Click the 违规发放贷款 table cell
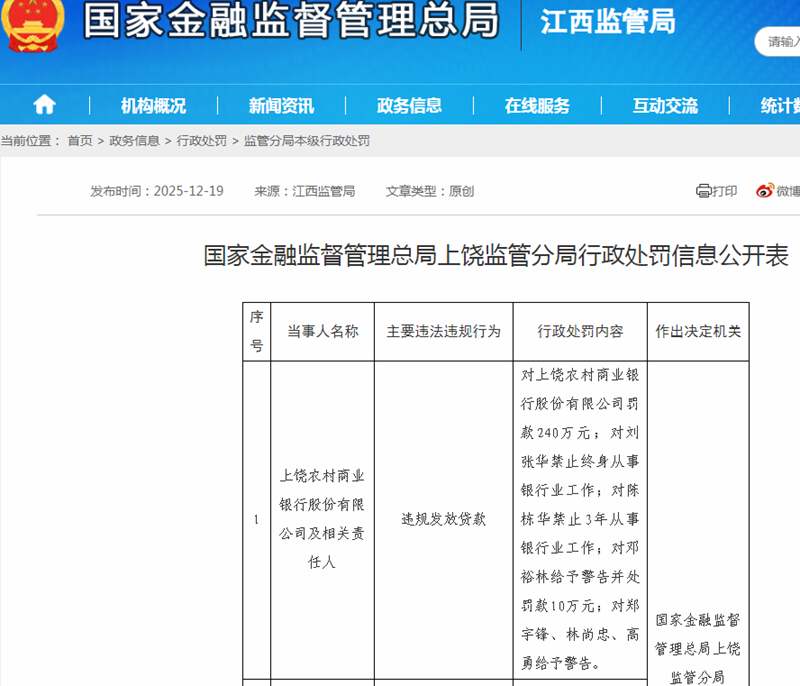The height and width of the screenshot is (686, 800). [x=443, y=520]
